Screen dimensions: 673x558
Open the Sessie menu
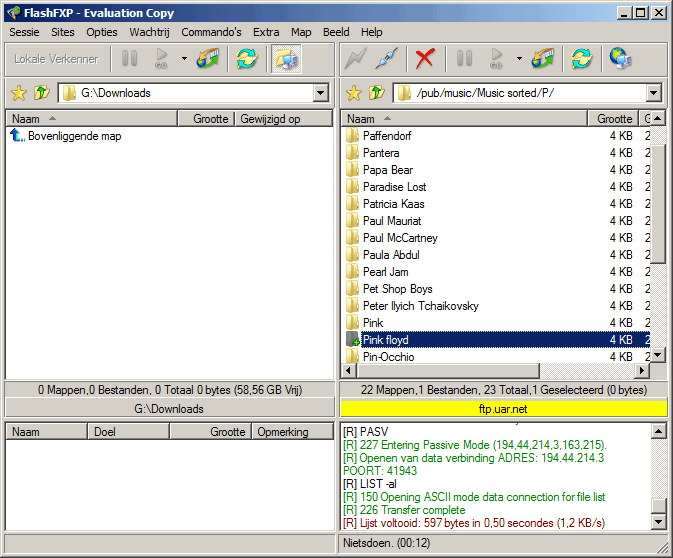click(x=24, y=32)
